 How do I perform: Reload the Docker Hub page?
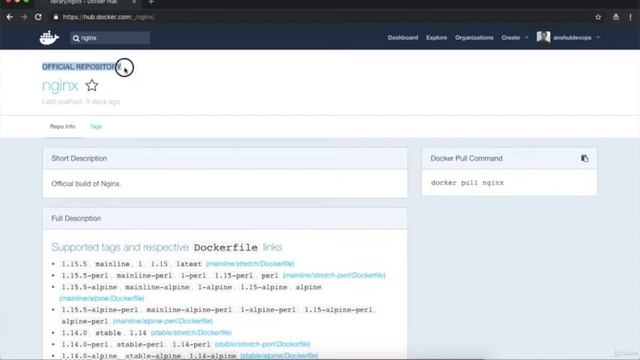[x=38, y=17]
